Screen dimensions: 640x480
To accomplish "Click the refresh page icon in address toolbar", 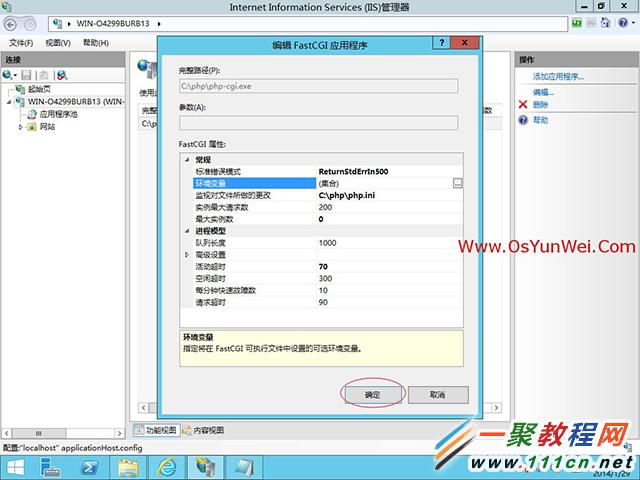I will (x=576, y=23).
